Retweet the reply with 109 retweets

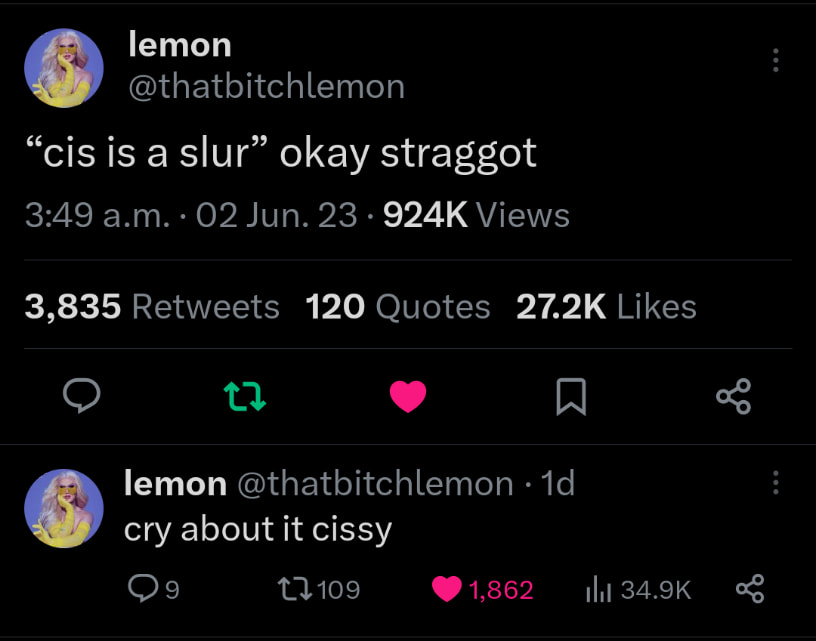[x=318, y=589]
